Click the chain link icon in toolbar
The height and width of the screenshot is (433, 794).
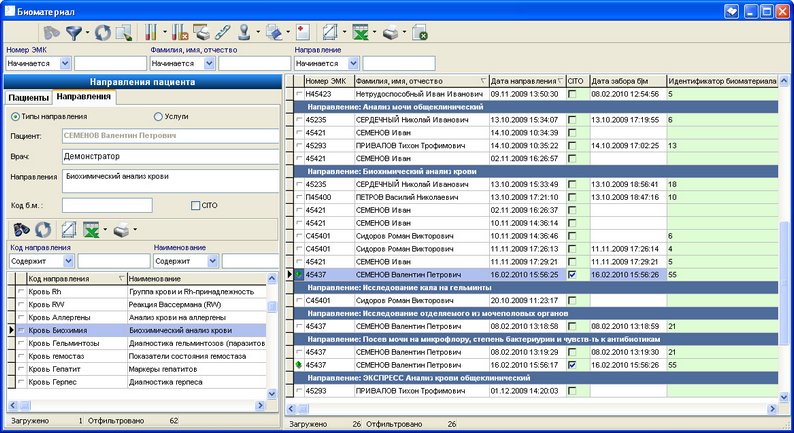223,33
